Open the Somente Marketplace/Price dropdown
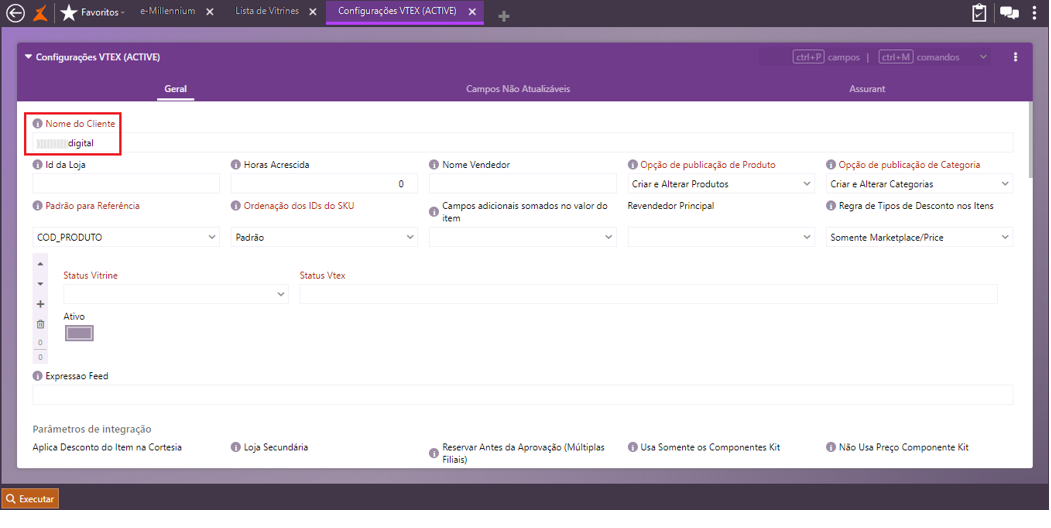The height and width of the screenshot is (528, 1051). click(x=920, y=237)
